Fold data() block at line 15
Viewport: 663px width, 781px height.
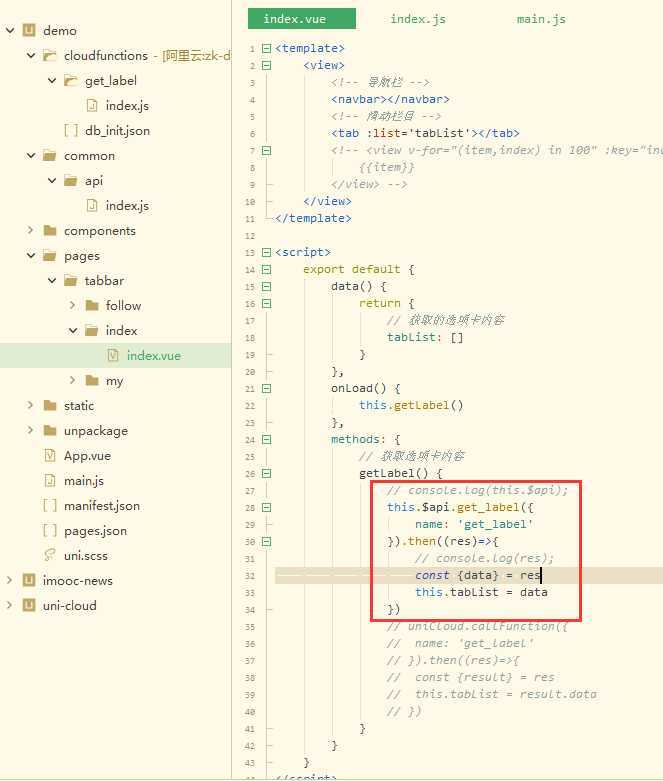tap(266, 286)
